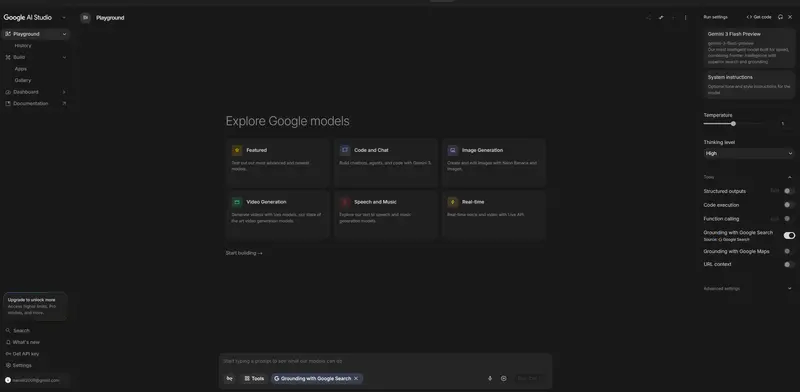This screenshot has height=392, width=800.
Task: Click the add media plus icon
Action: coord(504,378)
